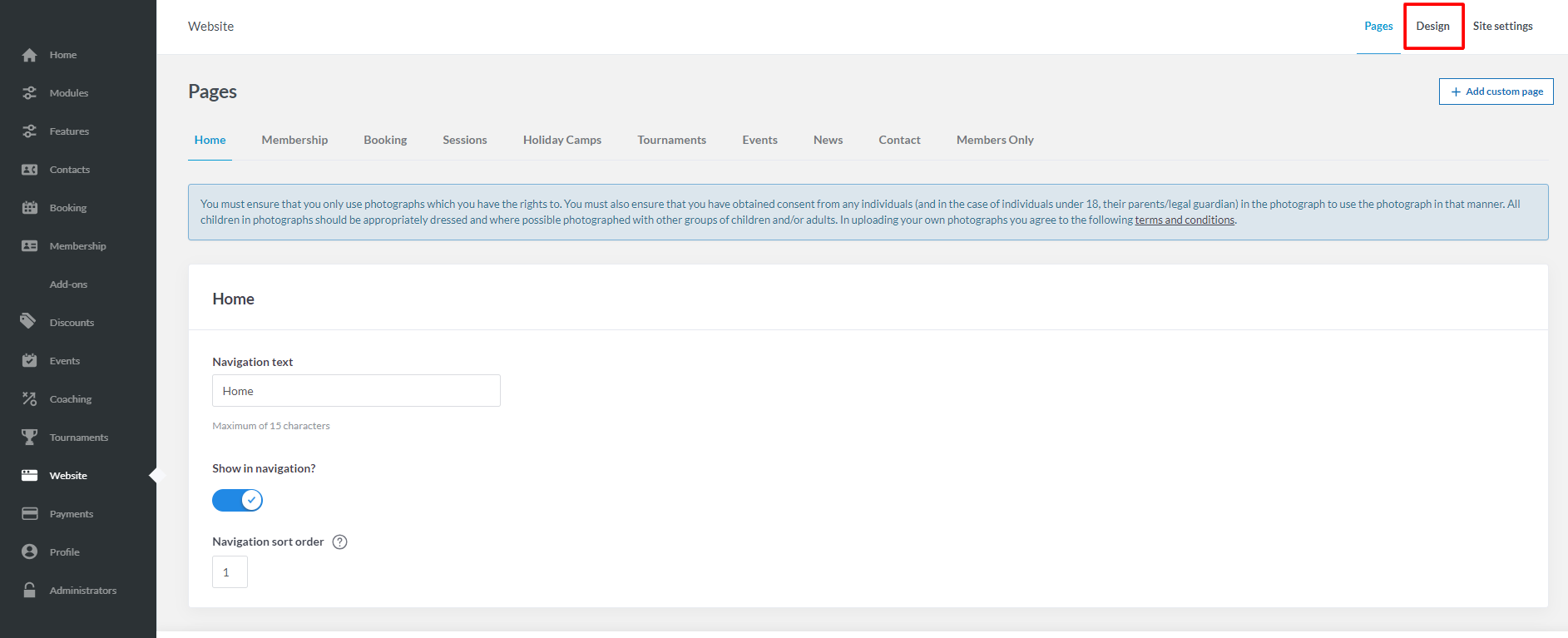
Task: Click the Add custom page button
Action: pyautogui.click(x=1496, y=91)
